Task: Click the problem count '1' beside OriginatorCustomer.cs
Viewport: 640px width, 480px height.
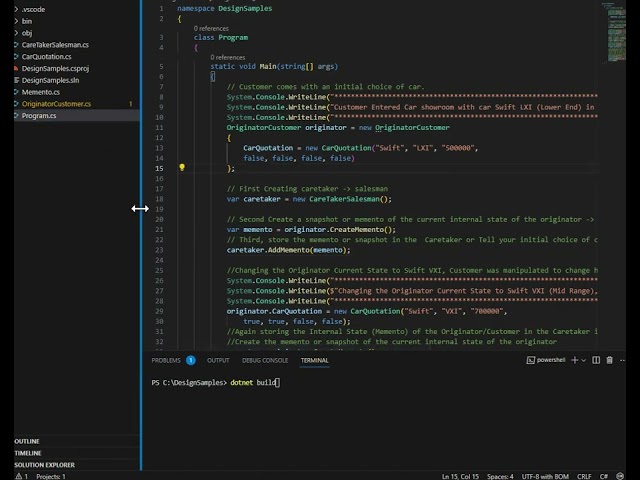Action: [x=131, y=104]
